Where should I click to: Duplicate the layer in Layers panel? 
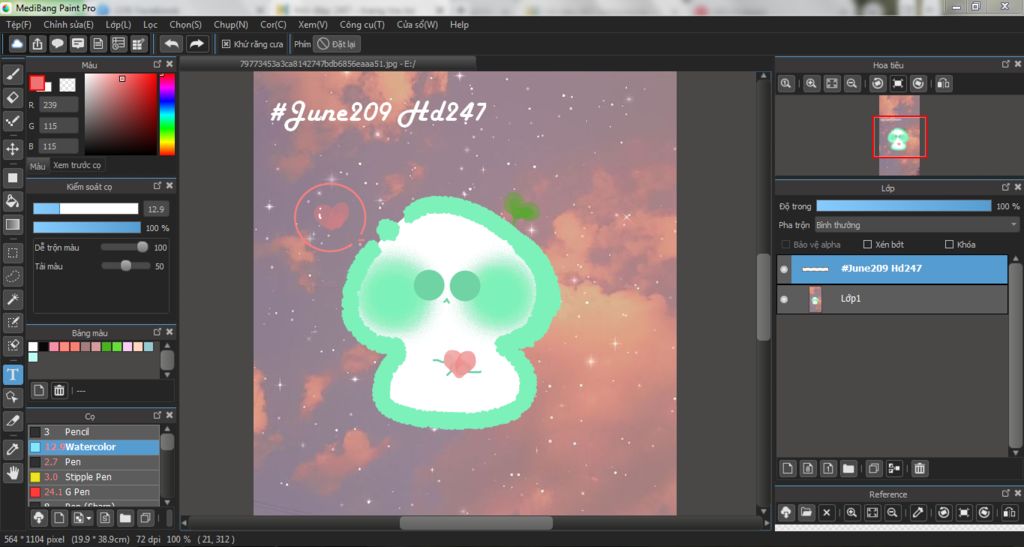[x=874, y=468]
